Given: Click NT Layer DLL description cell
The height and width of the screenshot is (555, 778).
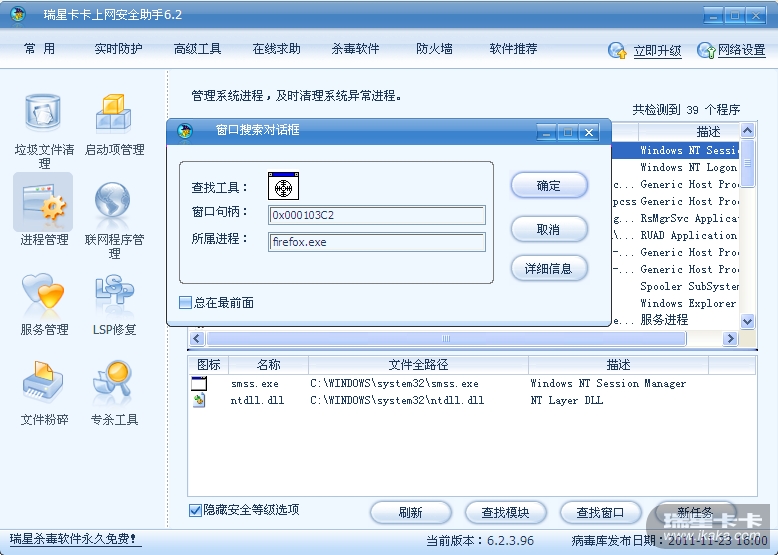Looking at the screenshot, I should click(x=567, y=400).
